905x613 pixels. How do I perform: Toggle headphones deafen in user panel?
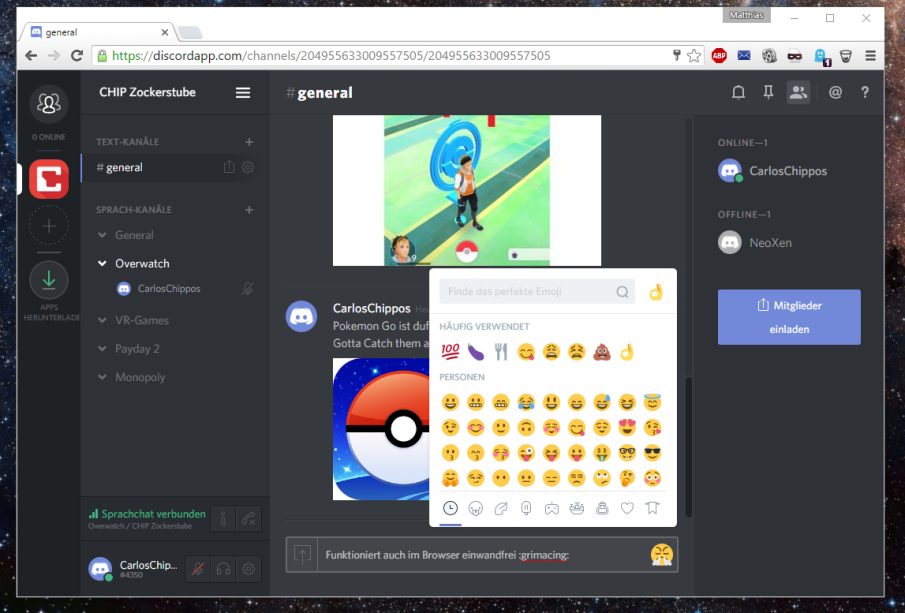(x=223, y=569)
